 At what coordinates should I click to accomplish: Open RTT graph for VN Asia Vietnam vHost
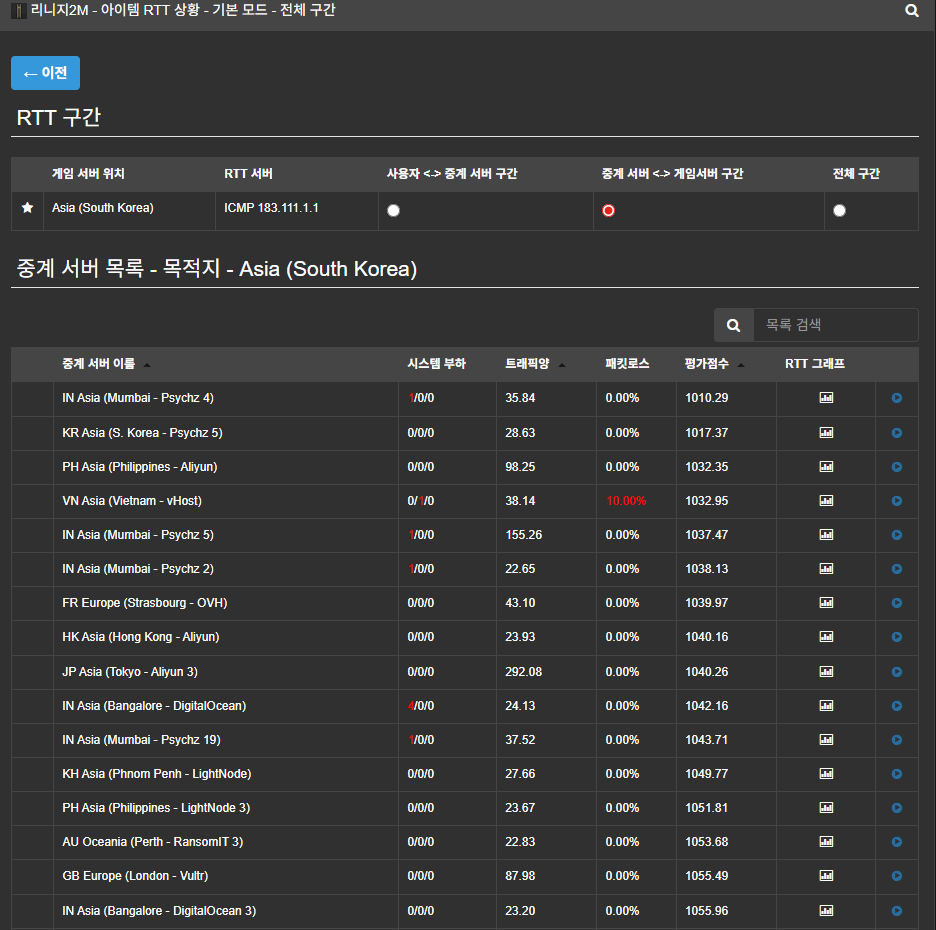click(826, 501)
